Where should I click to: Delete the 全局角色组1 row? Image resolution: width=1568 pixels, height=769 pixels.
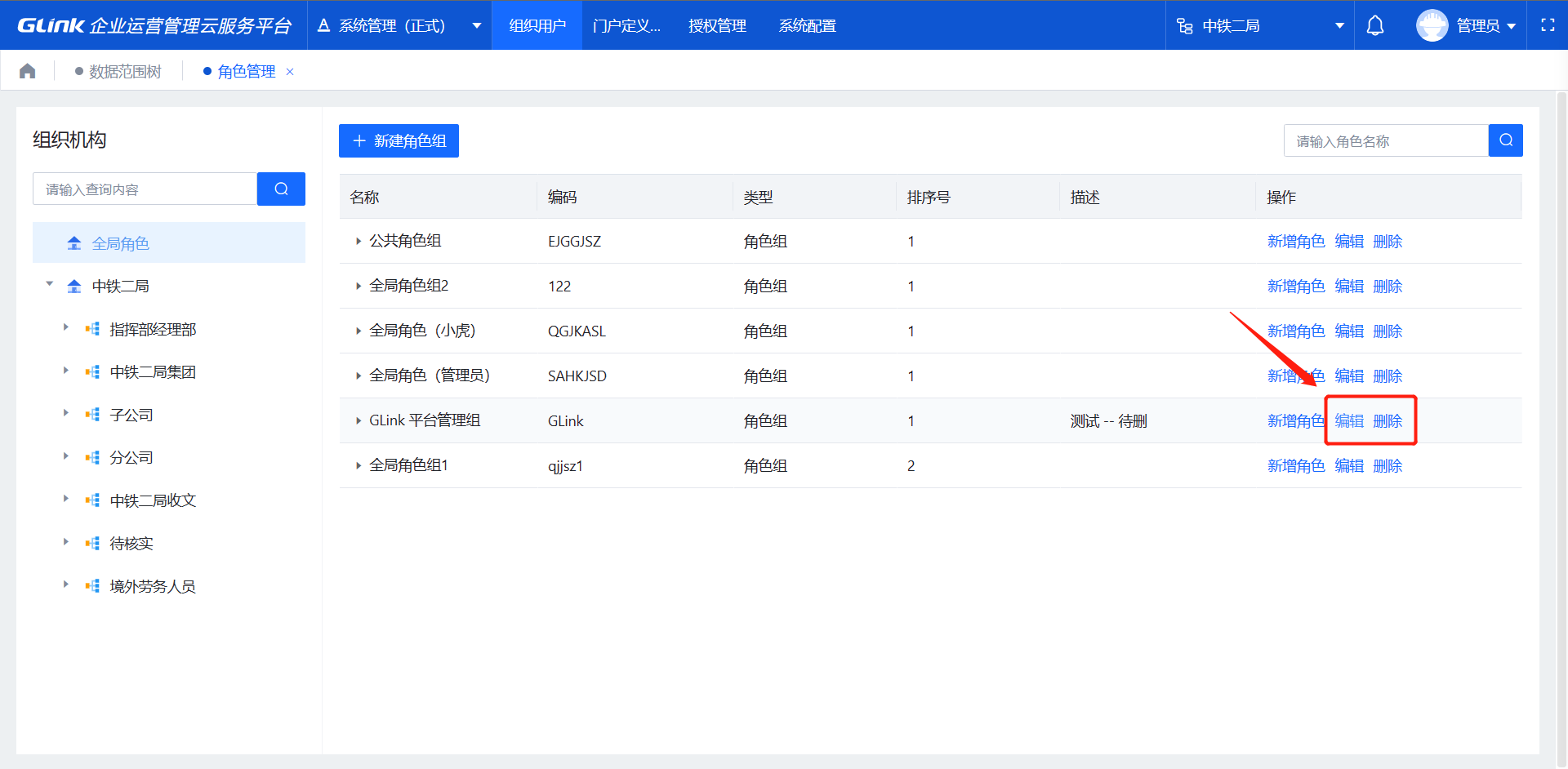point(1388,465)
